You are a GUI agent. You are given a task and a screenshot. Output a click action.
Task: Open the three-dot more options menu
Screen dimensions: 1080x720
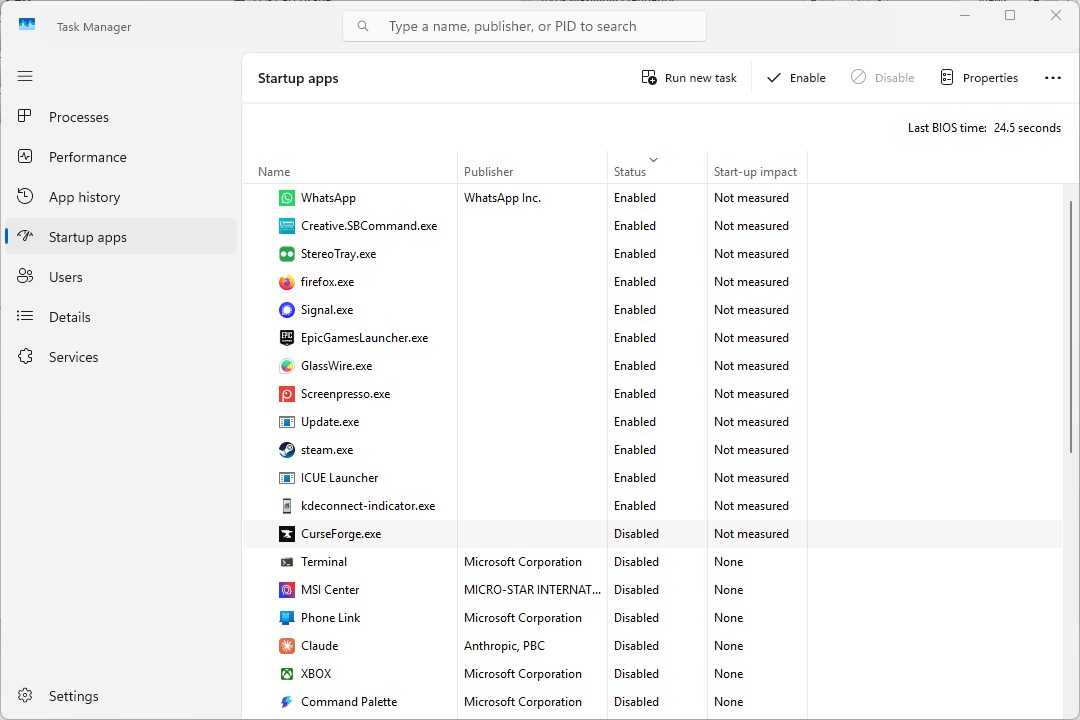tap(1052, 78)
